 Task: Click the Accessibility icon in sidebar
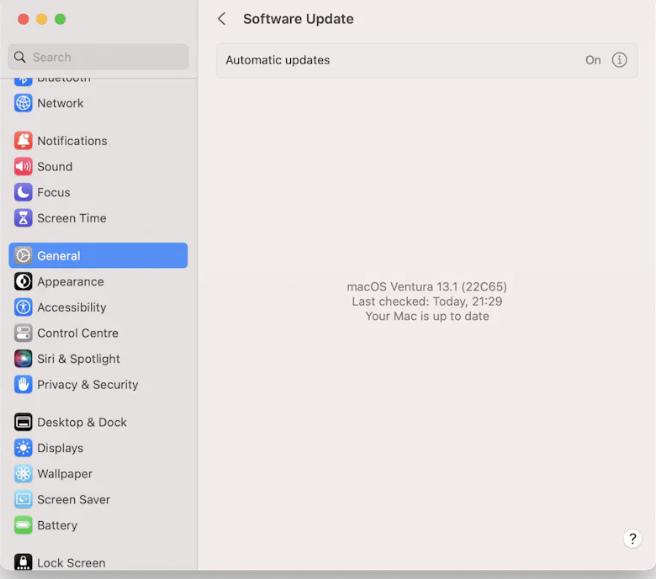tap(23, 307)
